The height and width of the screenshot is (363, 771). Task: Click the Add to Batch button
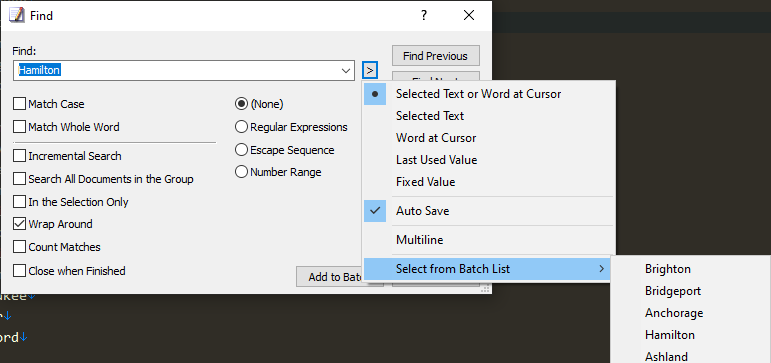pyautogui.click(x=330, y=277)
